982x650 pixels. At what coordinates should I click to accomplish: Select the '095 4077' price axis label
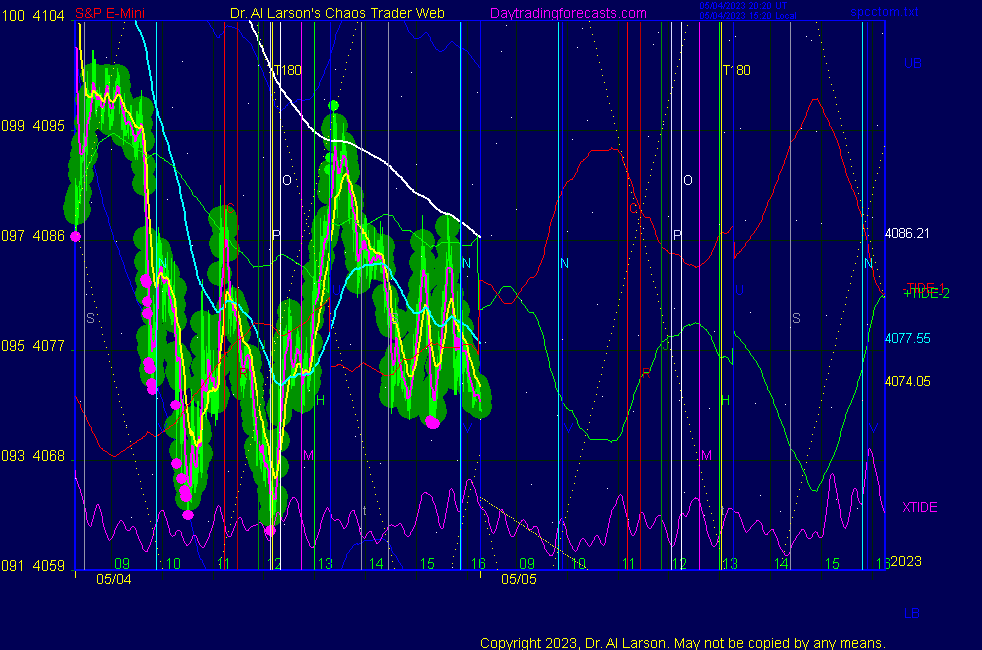(x=33, y=346)
